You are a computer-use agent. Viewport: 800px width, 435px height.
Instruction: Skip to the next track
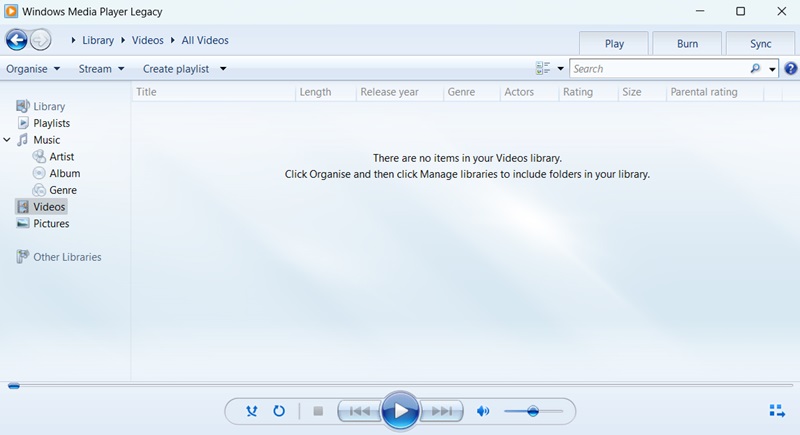point(442,411)
